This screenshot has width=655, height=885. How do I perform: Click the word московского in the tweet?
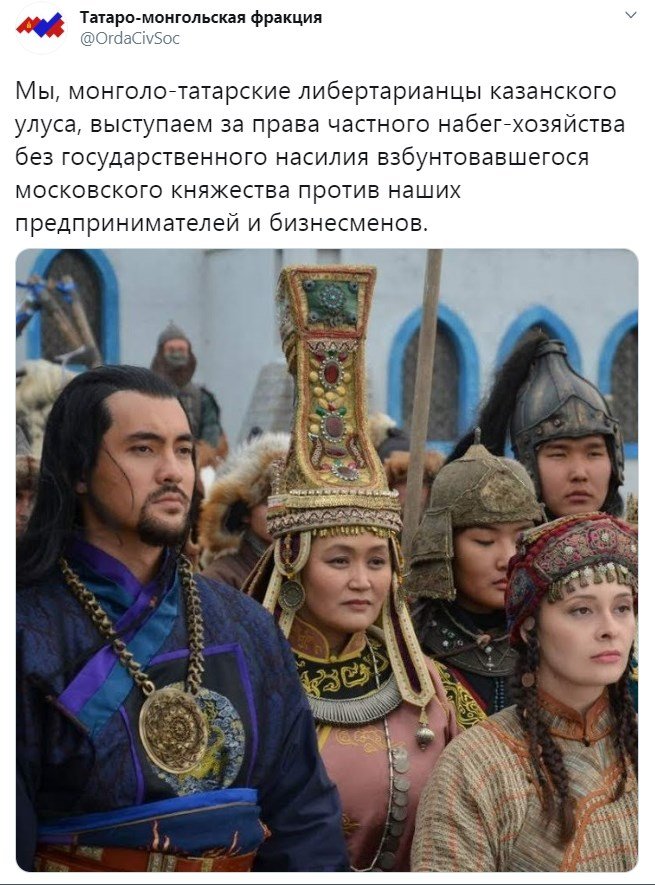89,190
